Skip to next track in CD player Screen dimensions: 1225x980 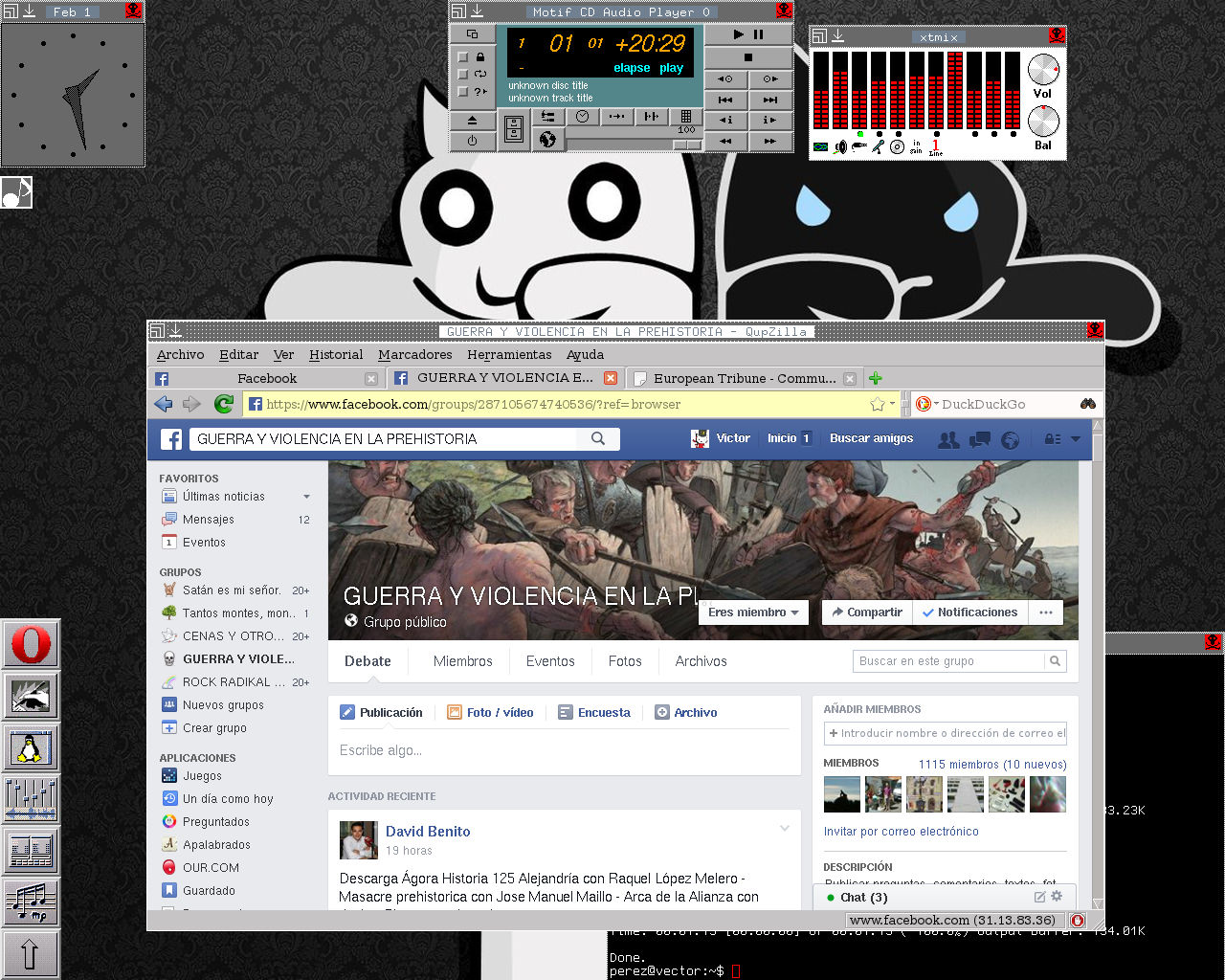pos(770,100)
